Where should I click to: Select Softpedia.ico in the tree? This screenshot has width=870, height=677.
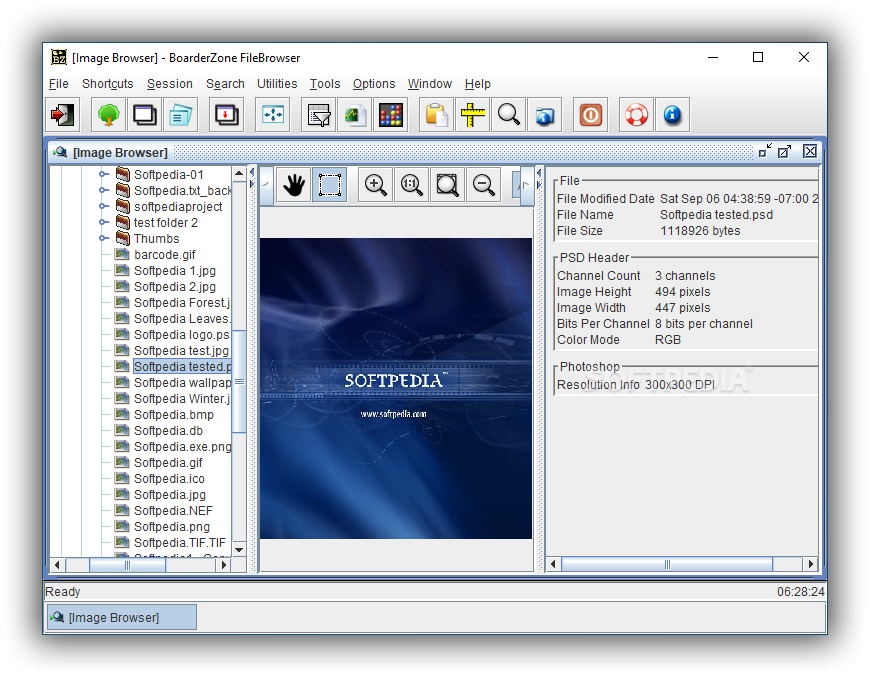click(169, 479)
